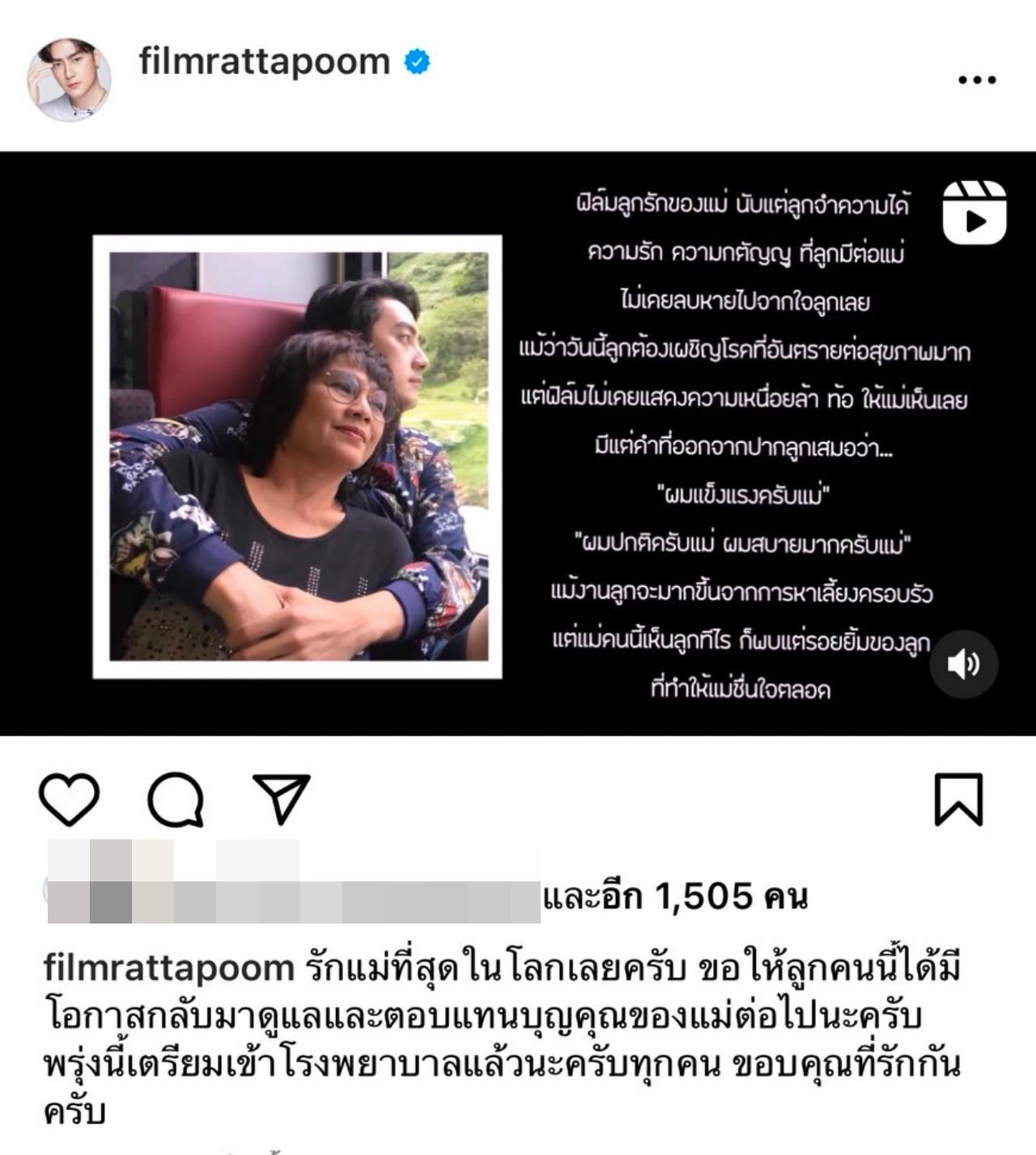Share the post using the paper plane icon
1036x1155 pixels.
coord(281,799)
